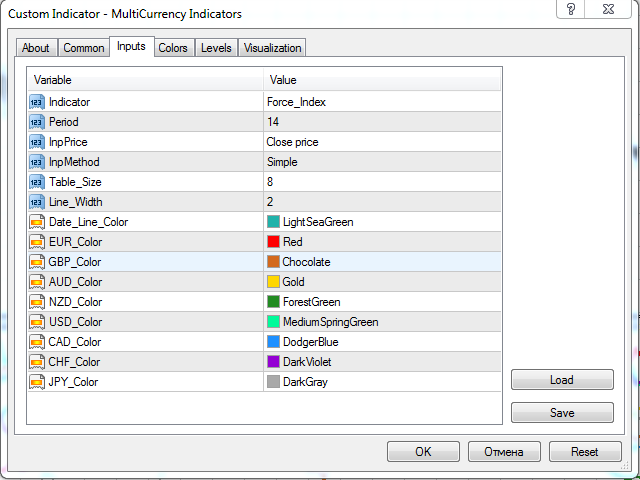640x480 pixels.
Task: Click the Gold swatch for AUD_Color
Action: (x=273, y=282)
